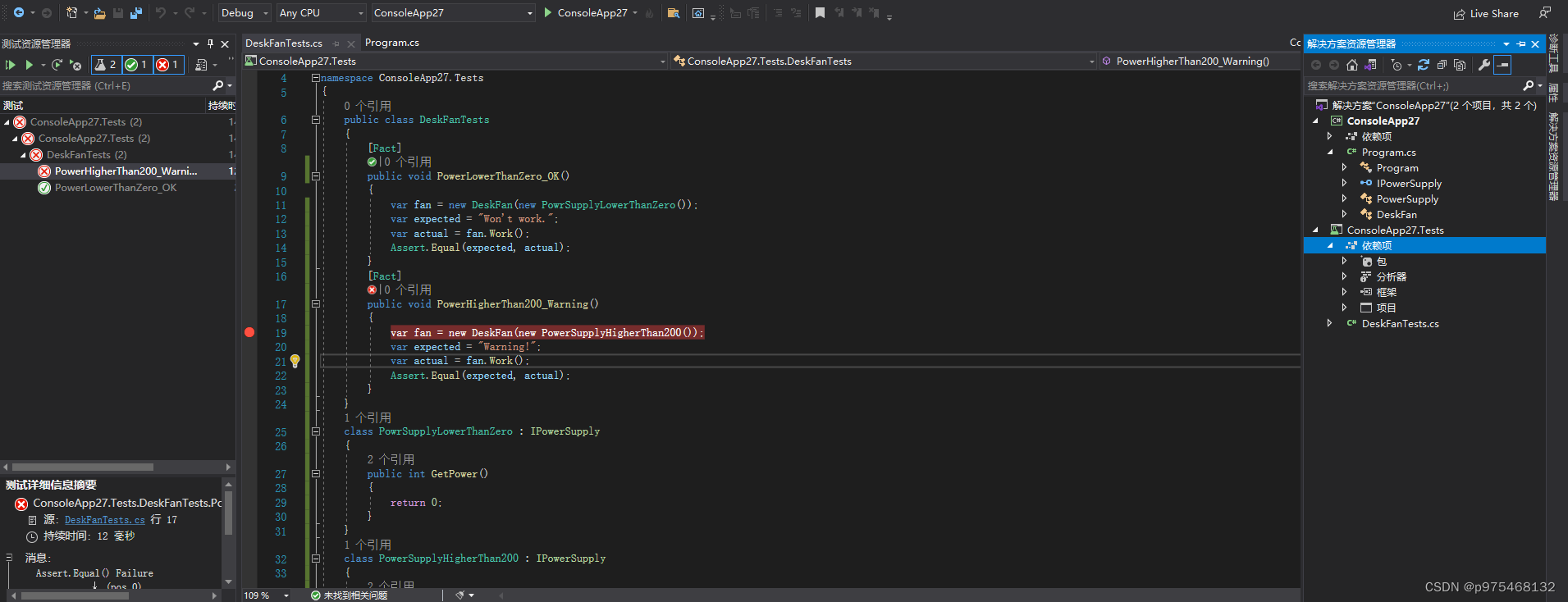Collapse the namespace ConsoleApp27.Tests code block
Image resolution: width=1568 pixels, height=602 pixels.
[315, 78]
